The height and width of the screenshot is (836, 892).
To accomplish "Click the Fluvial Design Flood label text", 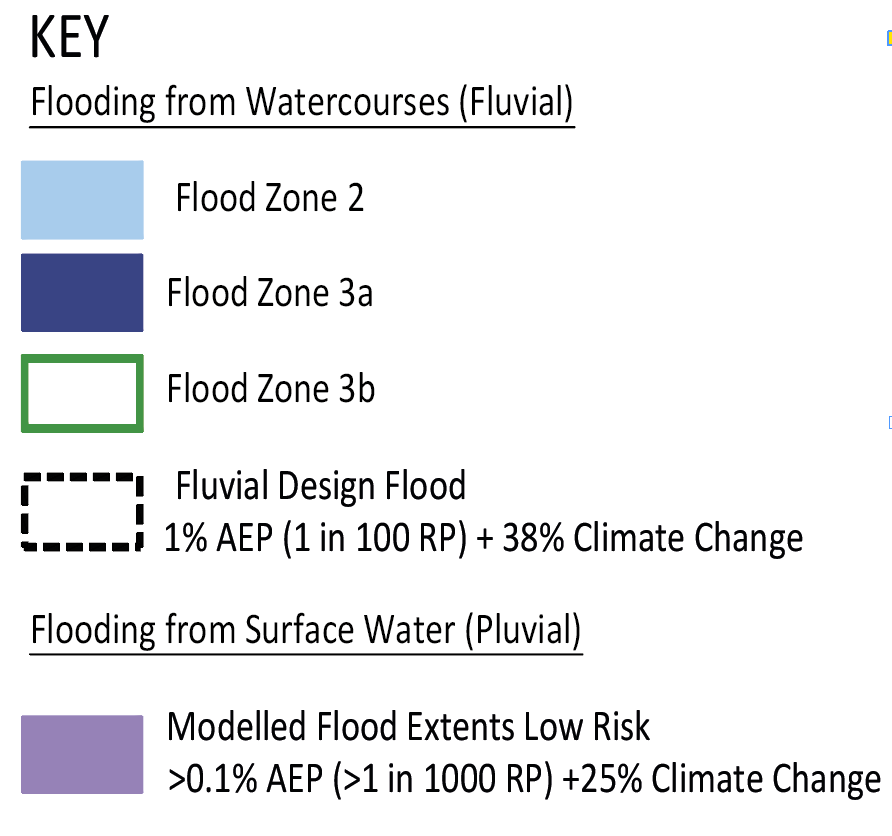I will coord(321,486).
